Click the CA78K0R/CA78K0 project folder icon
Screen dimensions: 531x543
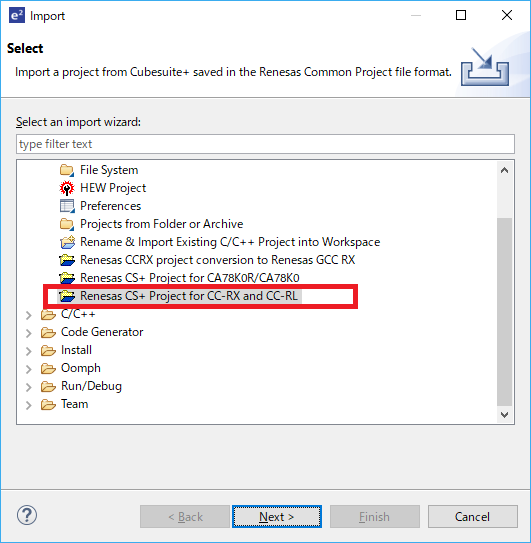pyautogui.click(x=67, y=278)
